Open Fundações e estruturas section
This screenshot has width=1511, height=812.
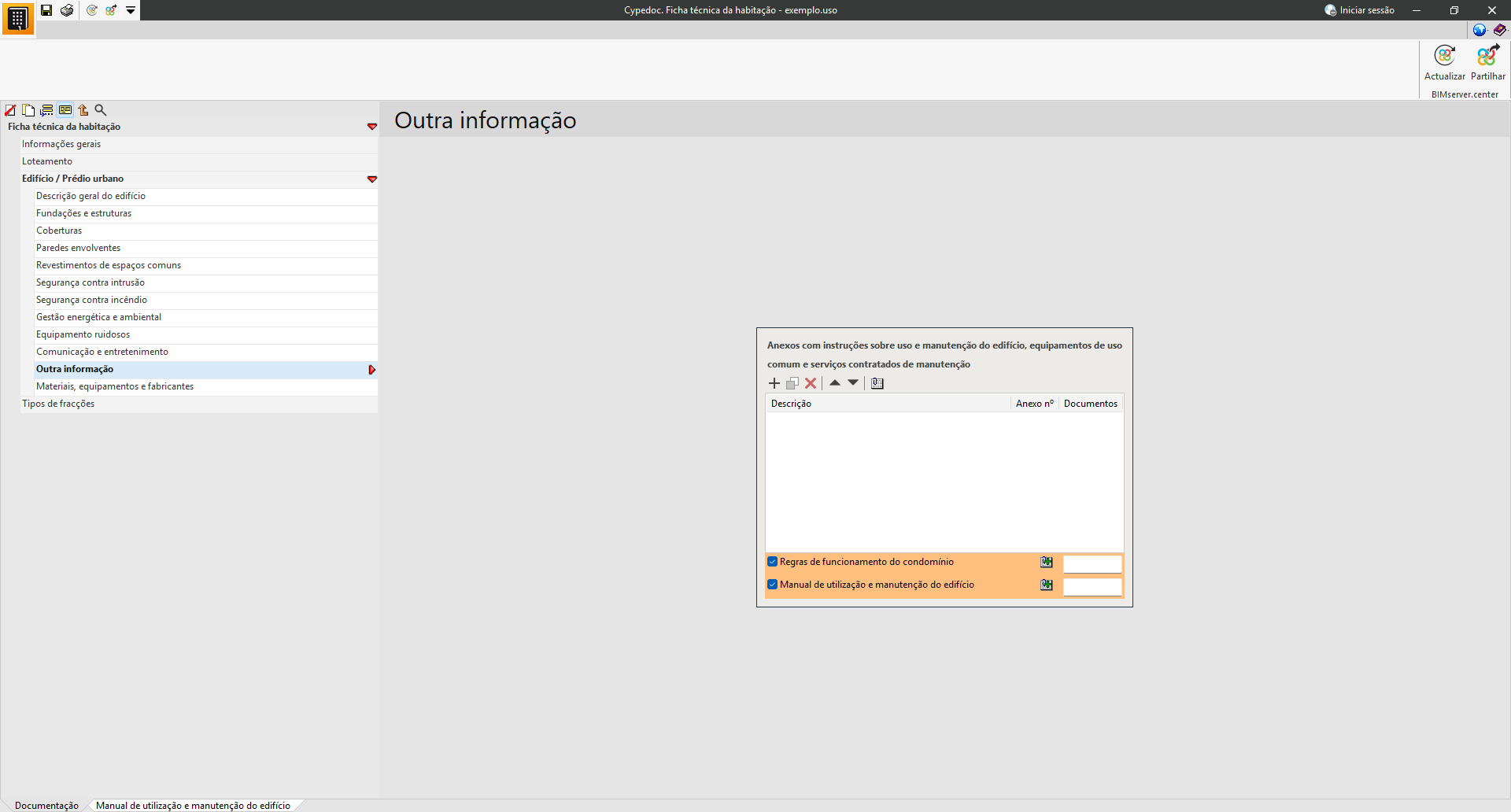click(206, 213)
